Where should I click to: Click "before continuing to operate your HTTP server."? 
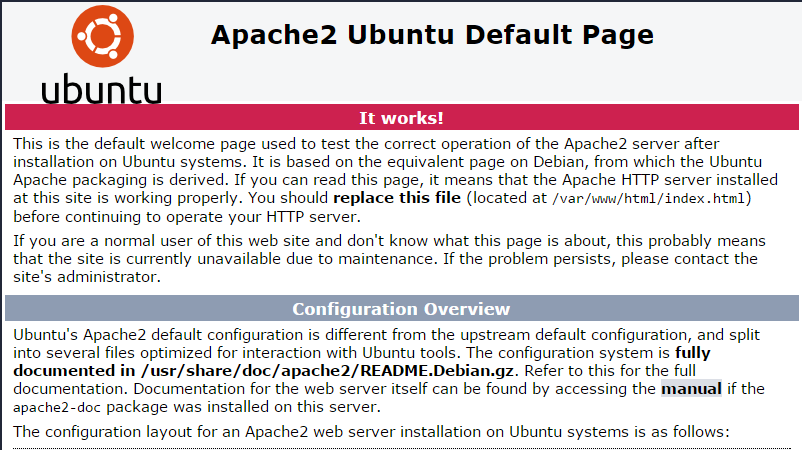tap(187, 217)
